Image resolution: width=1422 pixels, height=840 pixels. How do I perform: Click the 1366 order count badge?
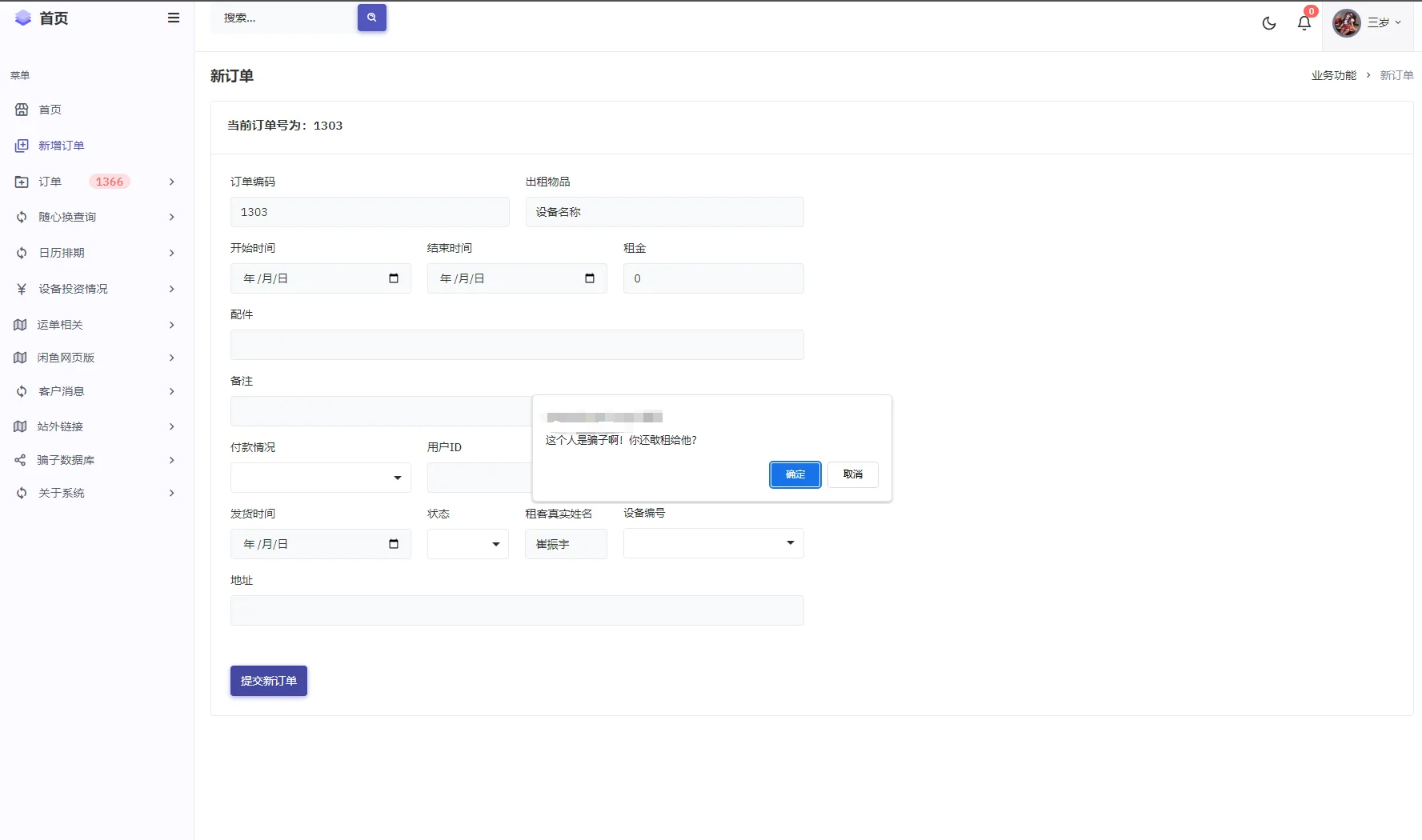coord(110,182)
